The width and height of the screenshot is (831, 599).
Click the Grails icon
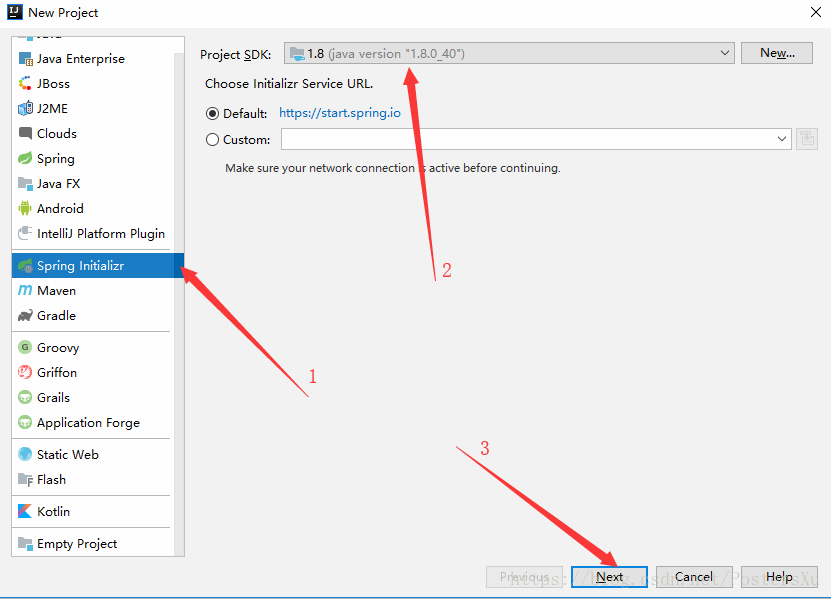point(25,397)
